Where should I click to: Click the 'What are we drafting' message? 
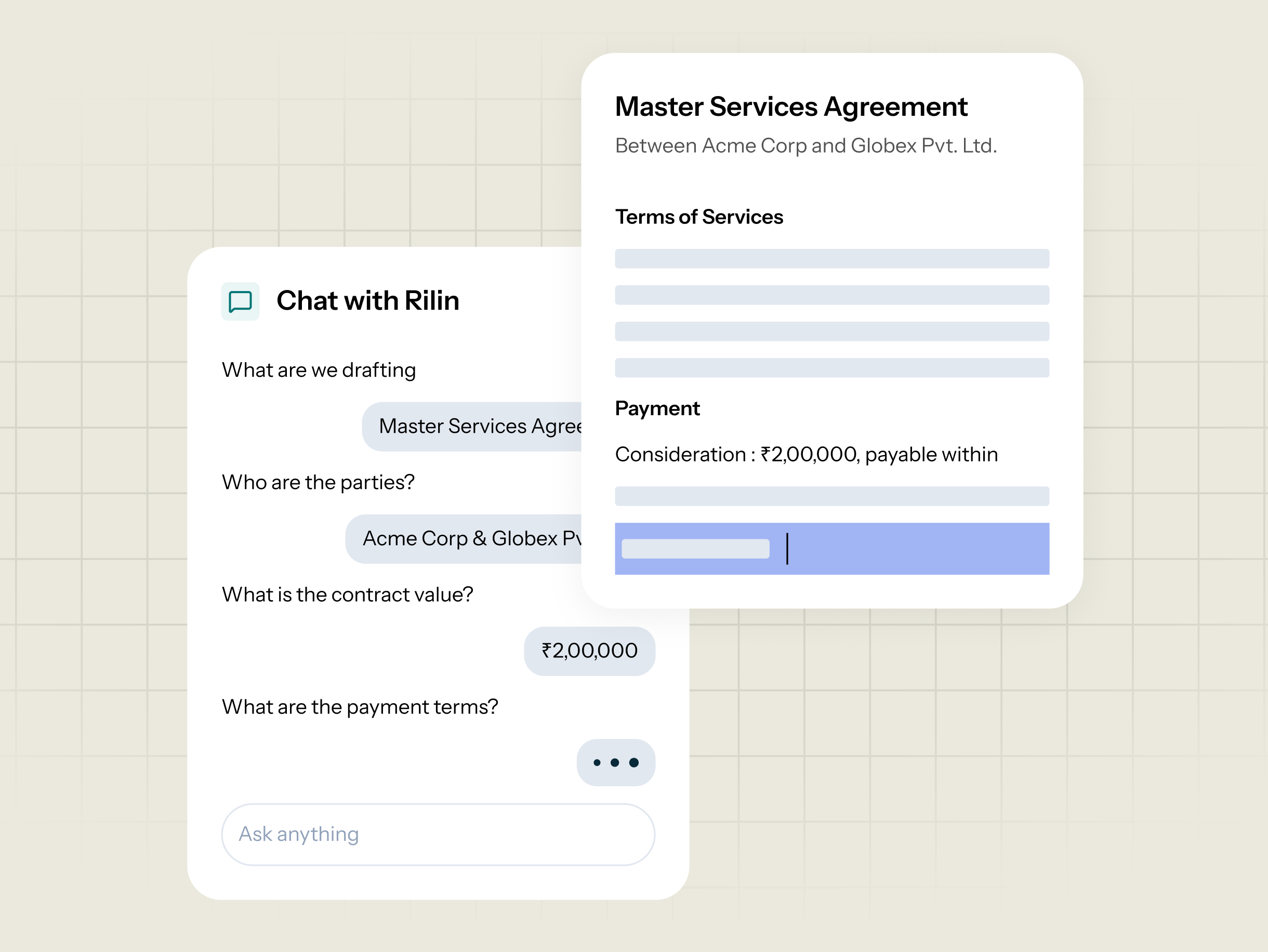tap(319, 371)
